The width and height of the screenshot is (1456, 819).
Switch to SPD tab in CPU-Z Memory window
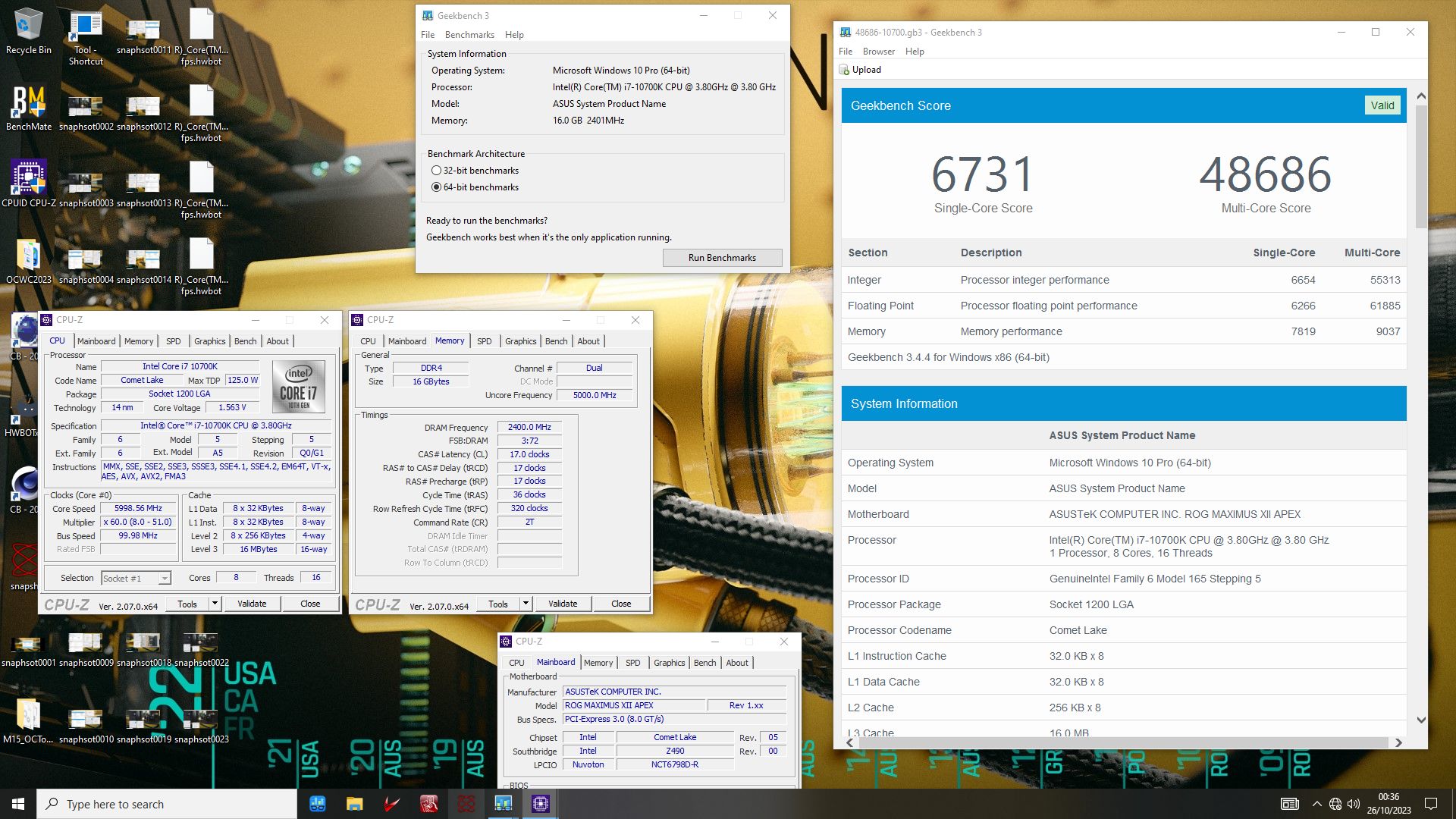(484, 341)
